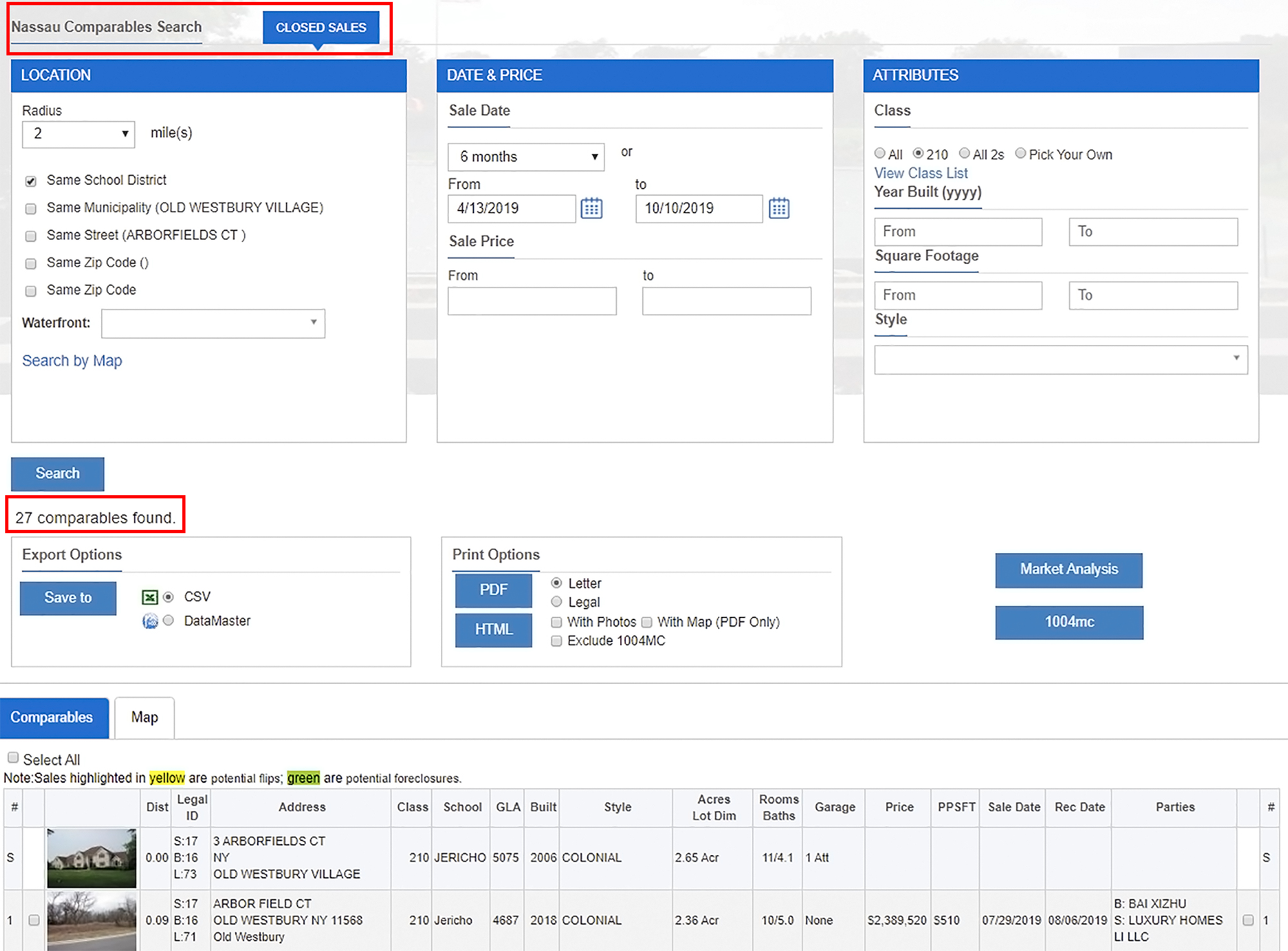Check Same Municipality (OLD WESTBURY VILLAGE)

pyautogui.click(x=30, y=209)
